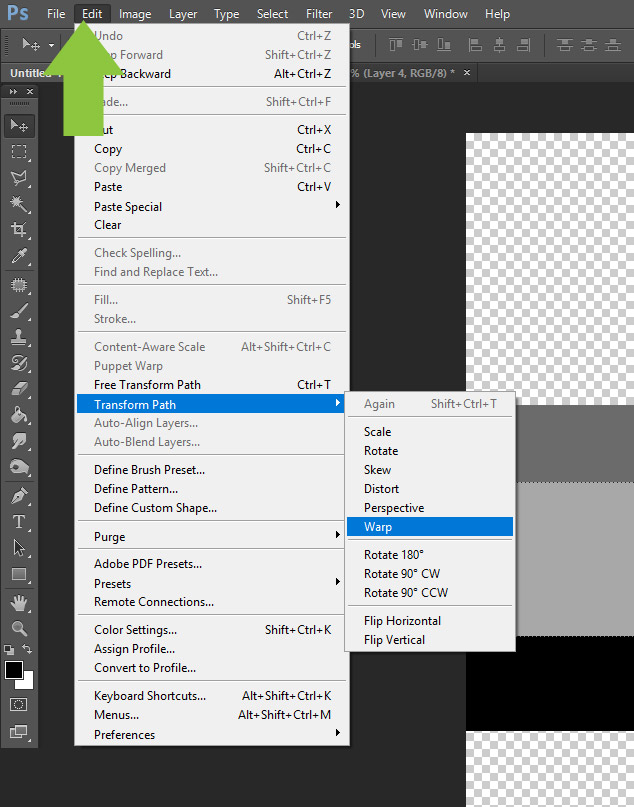The height and width of the screenshot is (807, 634).
Task: Select the Move tool
Action: [x=19, y=126]
